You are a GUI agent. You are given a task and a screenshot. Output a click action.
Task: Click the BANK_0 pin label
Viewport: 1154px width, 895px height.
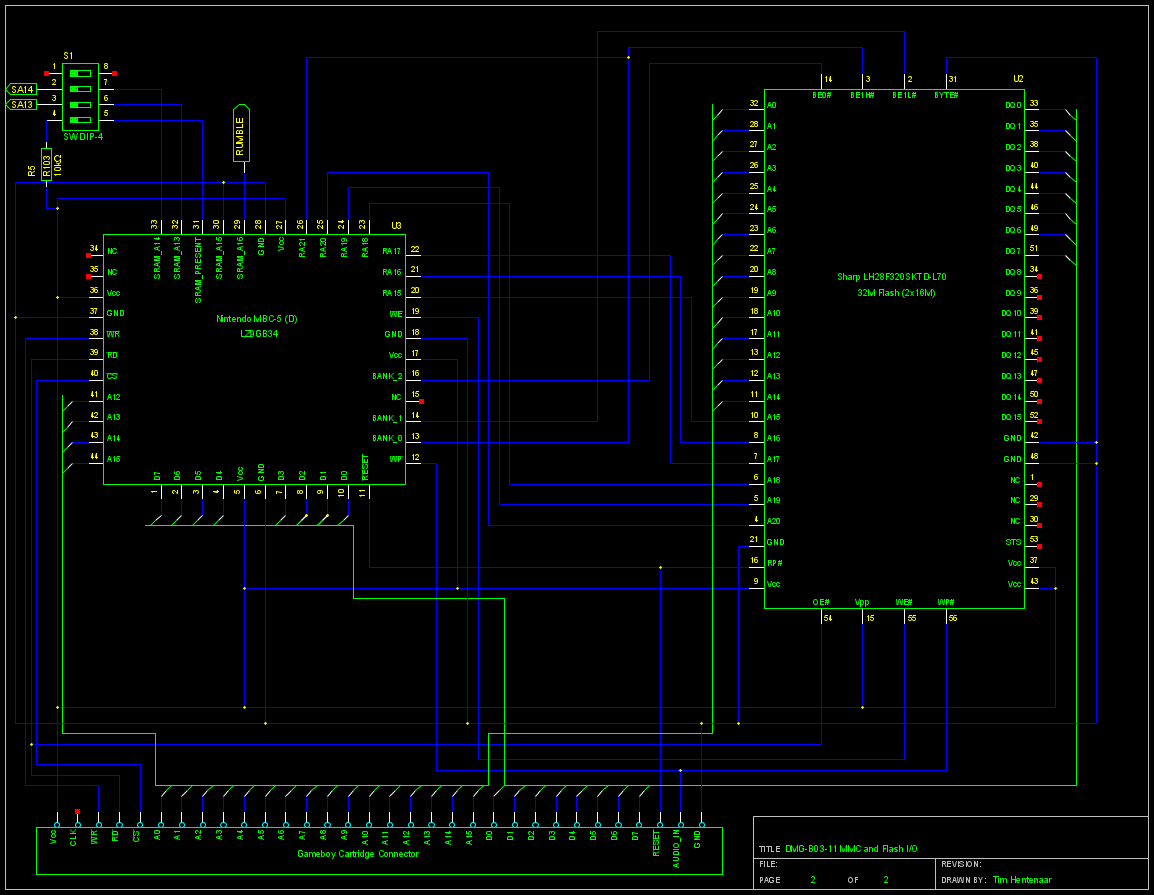(x=387, y=439)
